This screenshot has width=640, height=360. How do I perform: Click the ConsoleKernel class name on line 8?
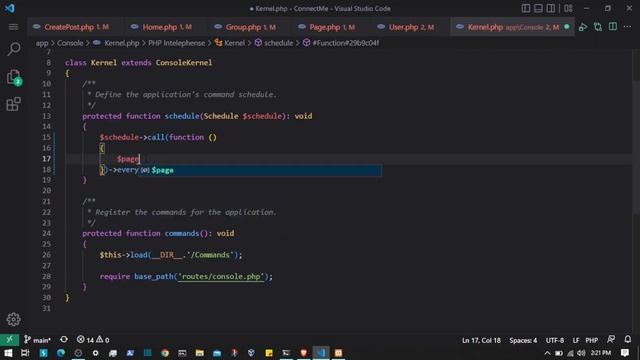pyautogui.click(x=184, y=62)
